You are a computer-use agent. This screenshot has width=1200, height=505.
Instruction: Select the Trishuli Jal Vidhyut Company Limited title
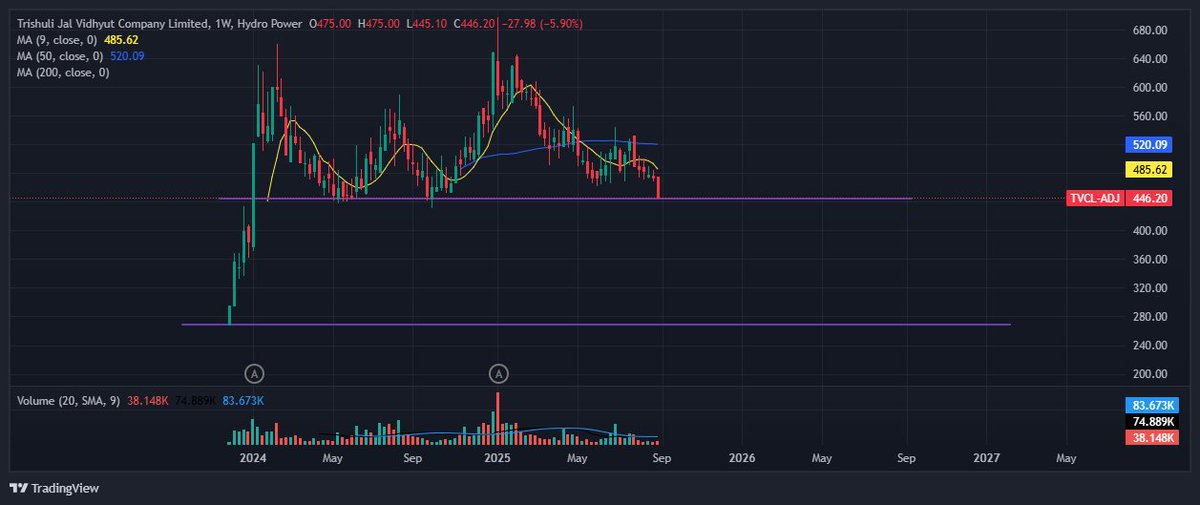pyautogui.click(x=115, y=23)
